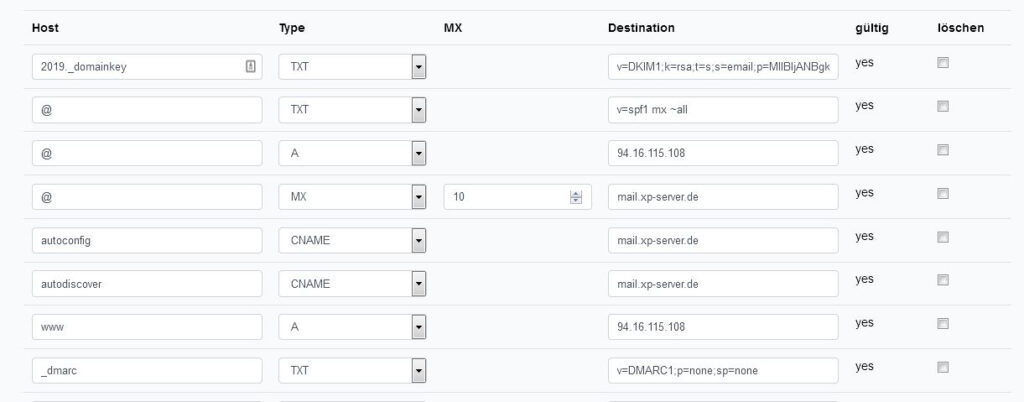The height and width of the screenshot is (402, 1024).
Task: Tick löschen checkbox for the spf1 TXT record
Action: pyautogui.click(x=942, y=106)
